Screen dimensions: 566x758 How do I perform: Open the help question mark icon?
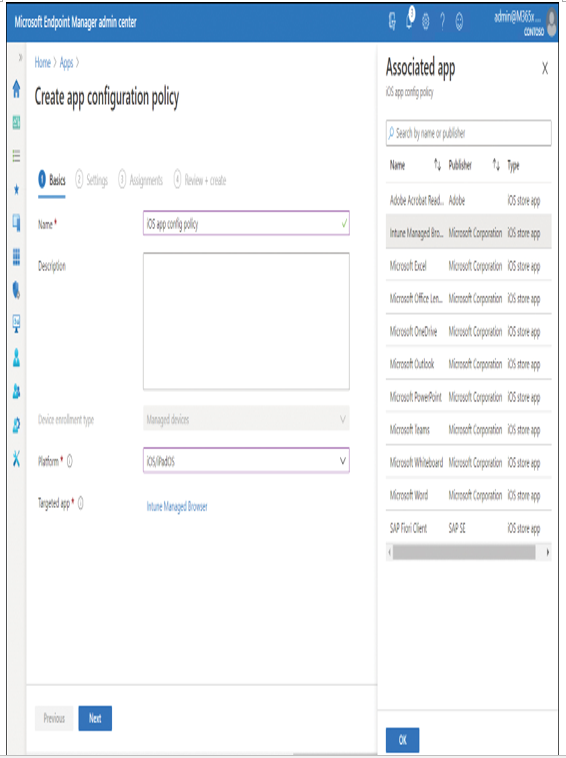442,22
